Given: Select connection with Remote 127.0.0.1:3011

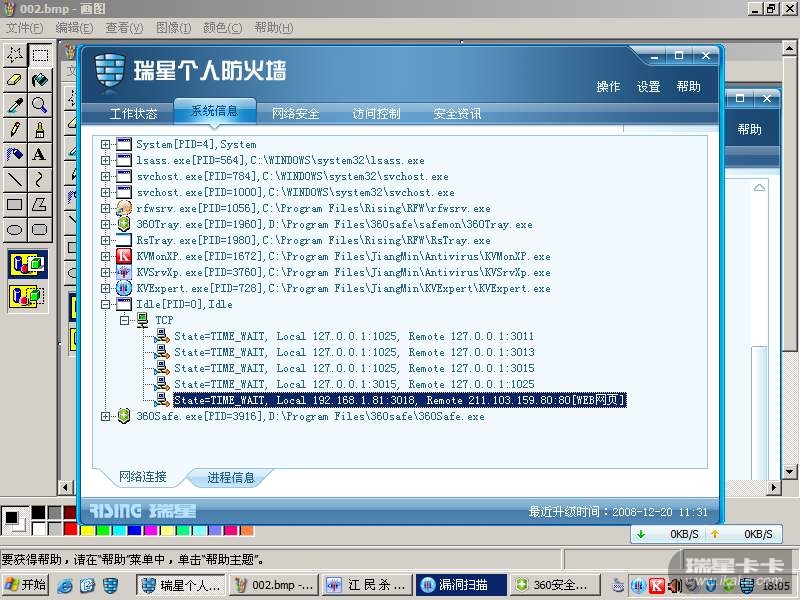Looking at the screenshot, I should point(354,336).
